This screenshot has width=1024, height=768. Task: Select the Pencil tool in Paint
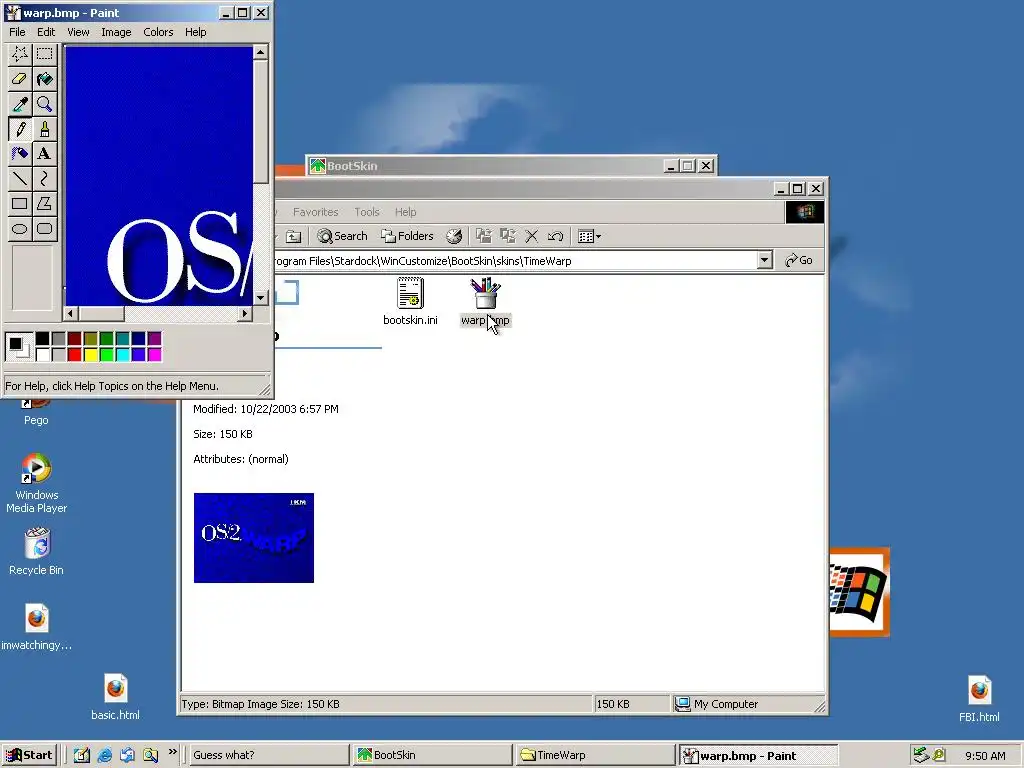click(20, 129)
